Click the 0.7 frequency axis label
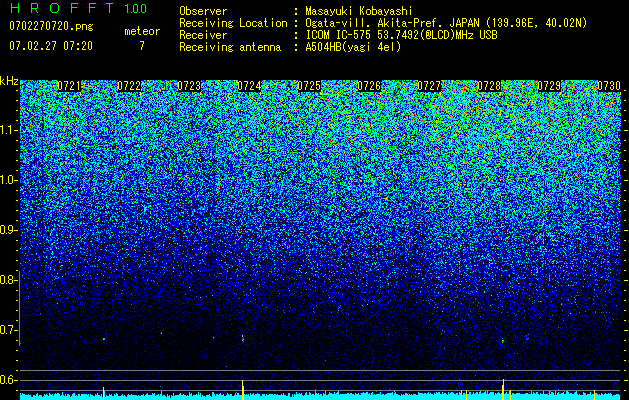 (7, 330)
